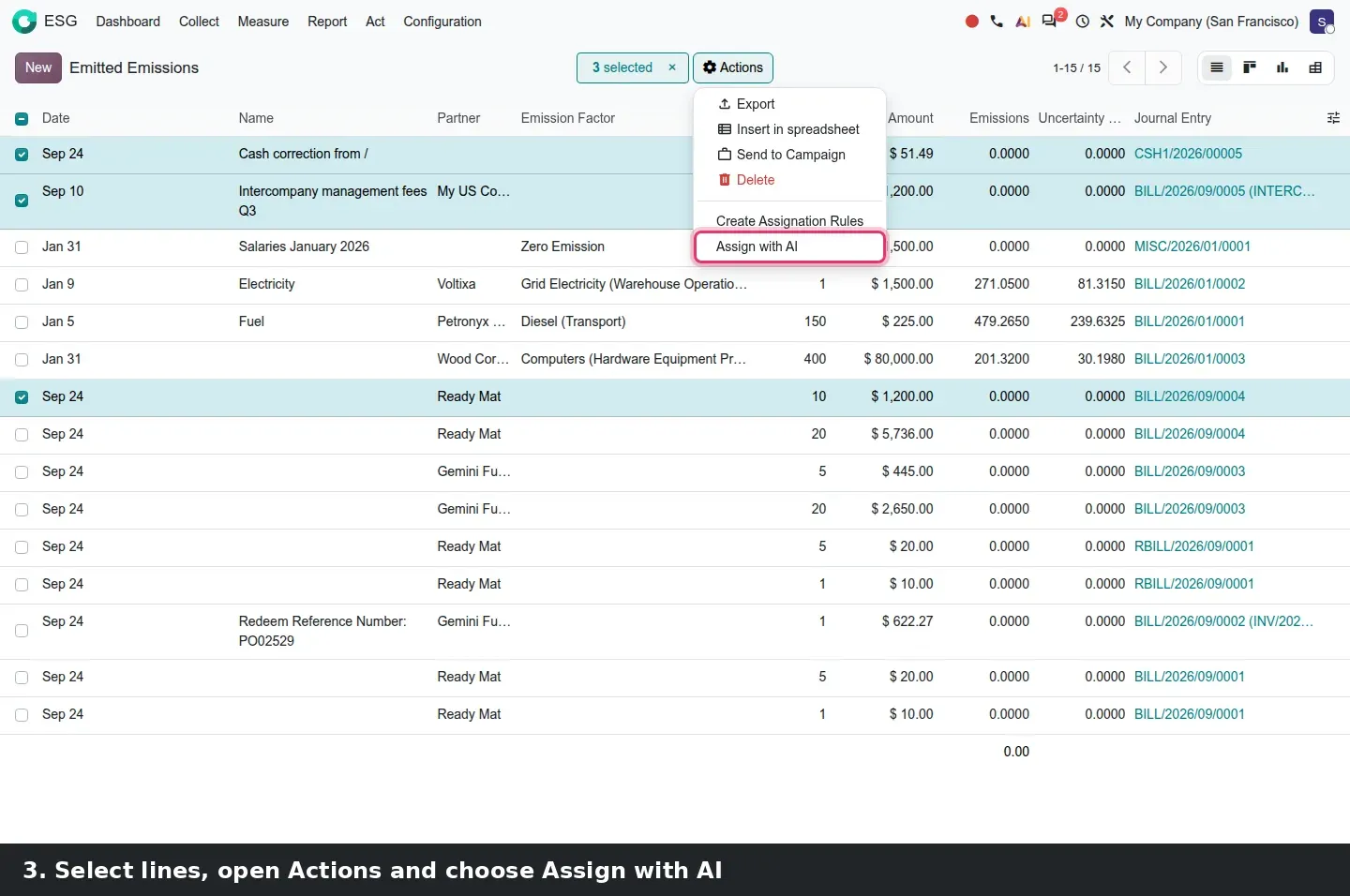Image resolution: width=1350 pixels, height=896 pixels.
Task: Click the Voltixa partner cell
Action: click(457, 284)
